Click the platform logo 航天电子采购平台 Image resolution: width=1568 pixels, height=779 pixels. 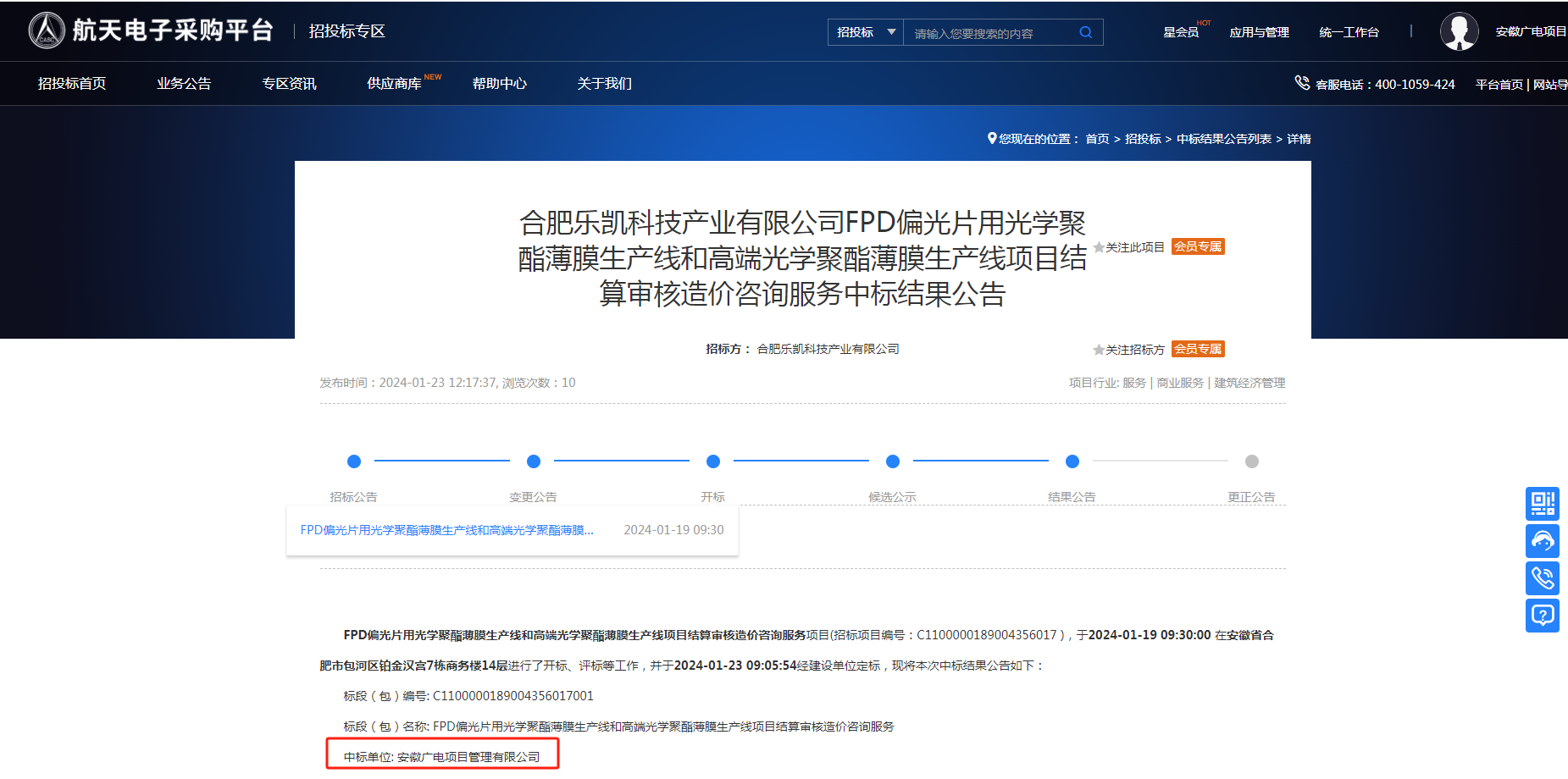tap(152, 30)
